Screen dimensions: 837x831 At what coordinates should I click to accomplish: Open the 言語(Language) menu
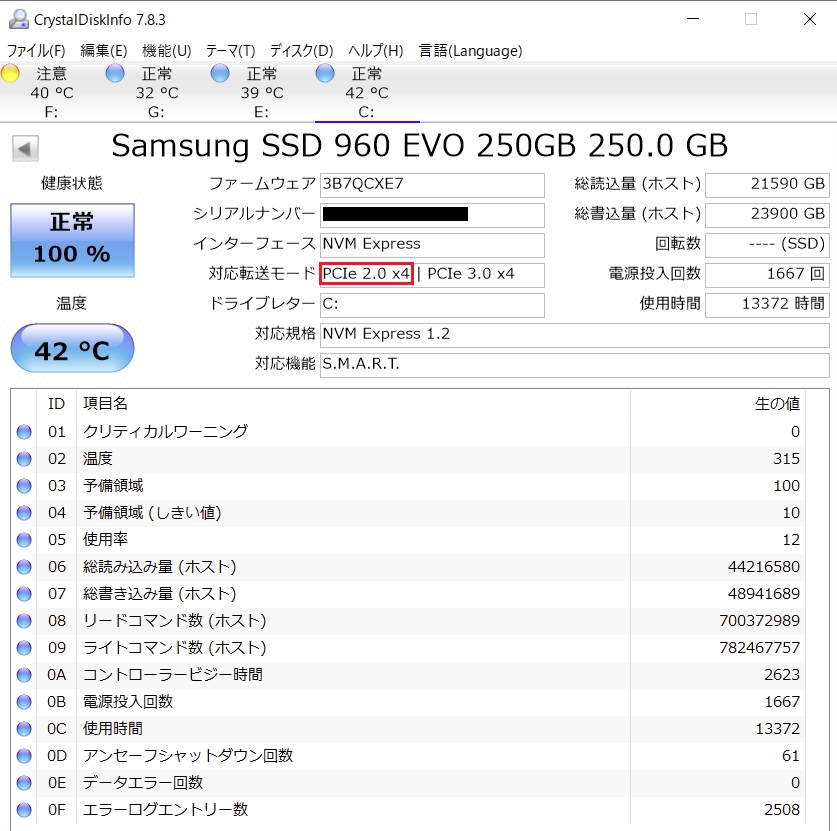tap(470, 51)
